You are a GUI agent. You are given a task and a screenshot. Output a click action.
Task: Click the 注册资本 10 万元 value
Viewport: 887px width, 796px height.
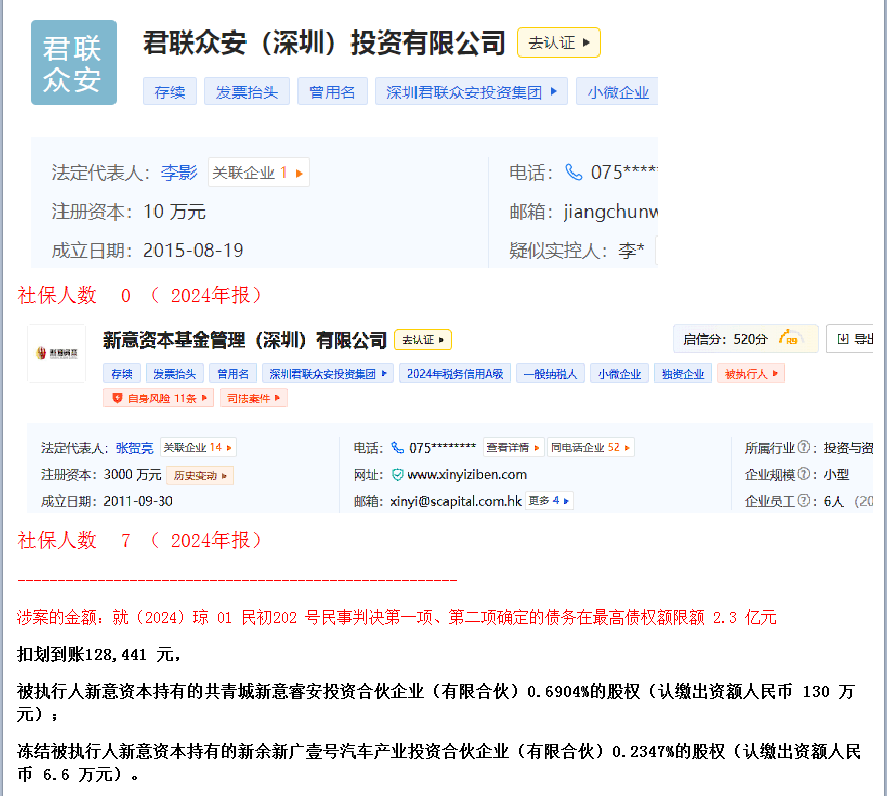tap(174, 212)
